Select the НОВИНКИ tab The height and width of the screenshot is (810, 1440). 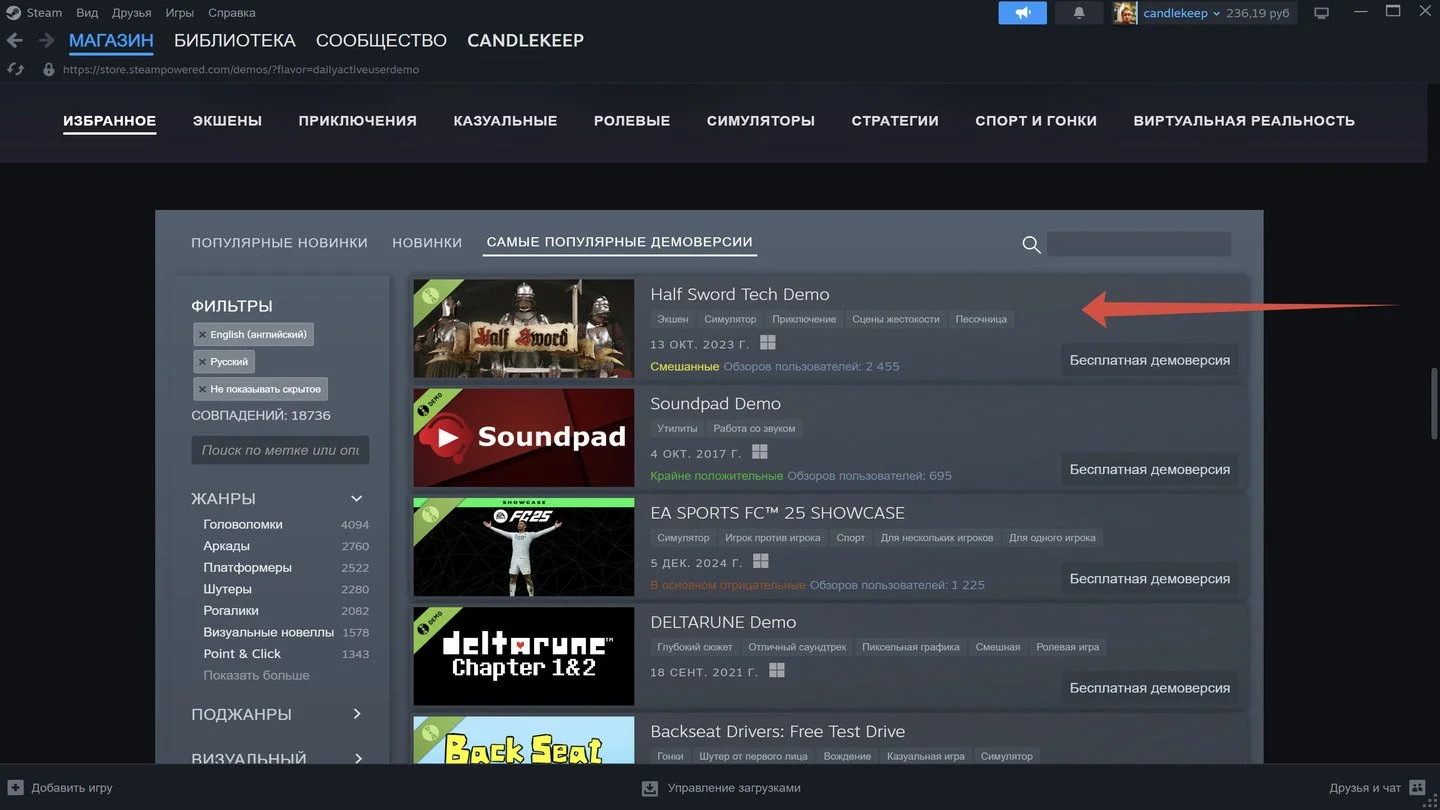pos(427,242)
